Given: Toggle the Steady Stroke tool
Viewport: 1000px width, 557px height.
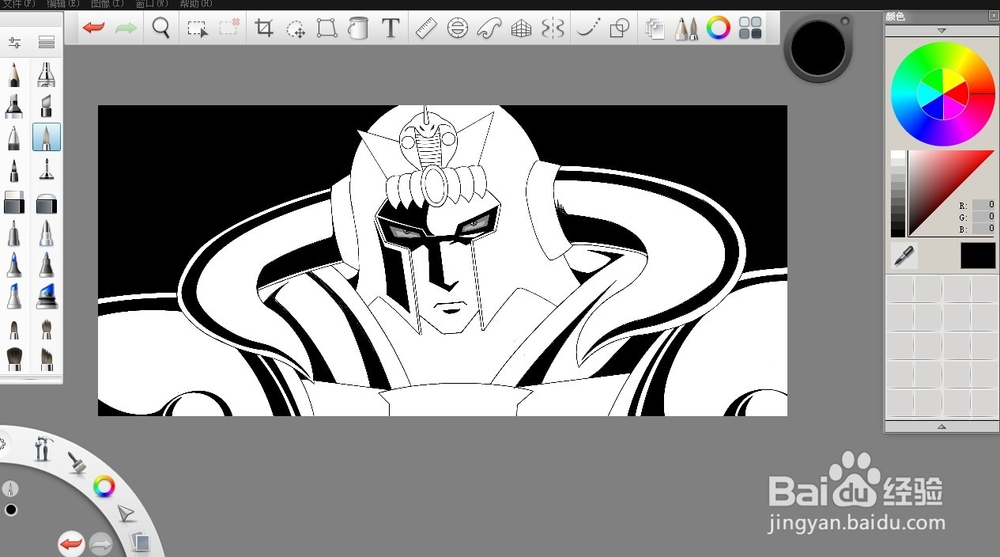Looking at the screenshot, I should [588, 28].
